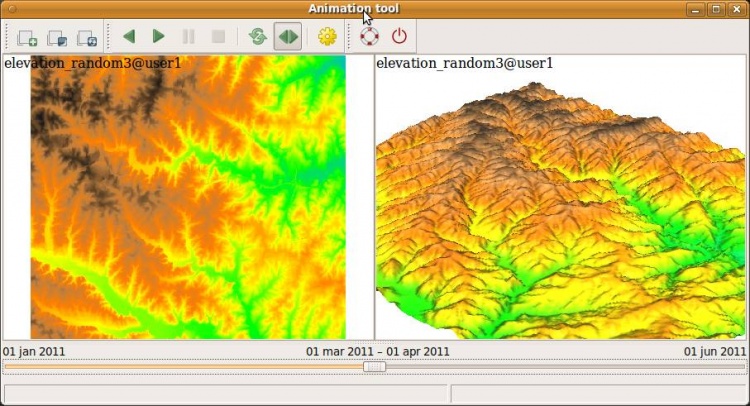Pause the animation playback
This screenshot has width=750, height=406.
click(x=188, y=37)
